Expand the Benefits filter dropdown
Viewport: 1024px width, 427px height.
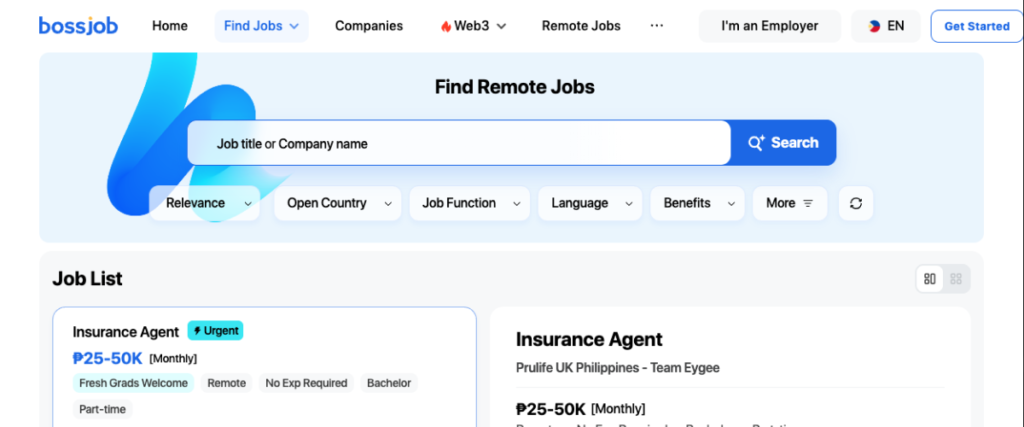(697, 203)
